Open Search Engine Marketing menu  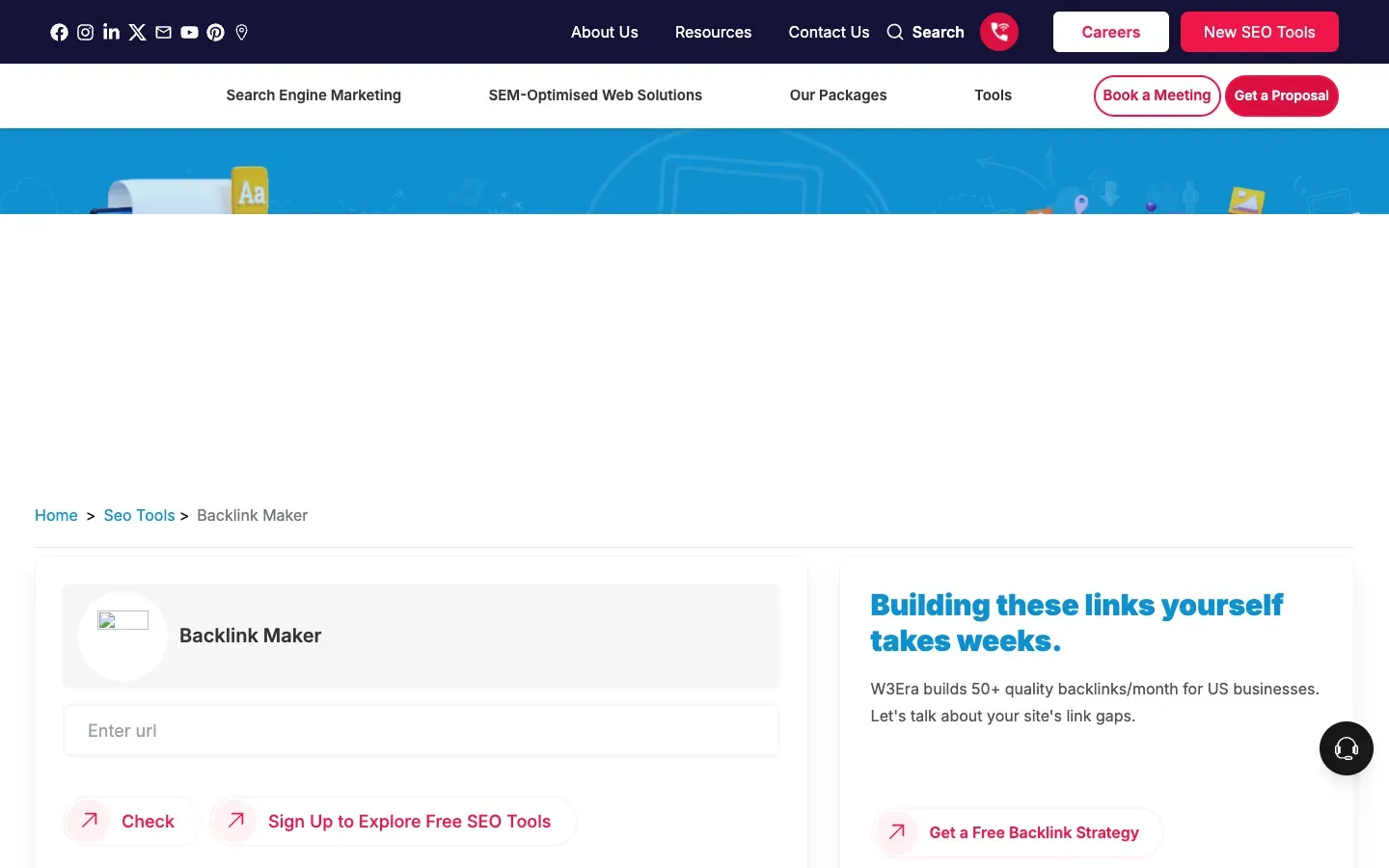click(313, 95)
